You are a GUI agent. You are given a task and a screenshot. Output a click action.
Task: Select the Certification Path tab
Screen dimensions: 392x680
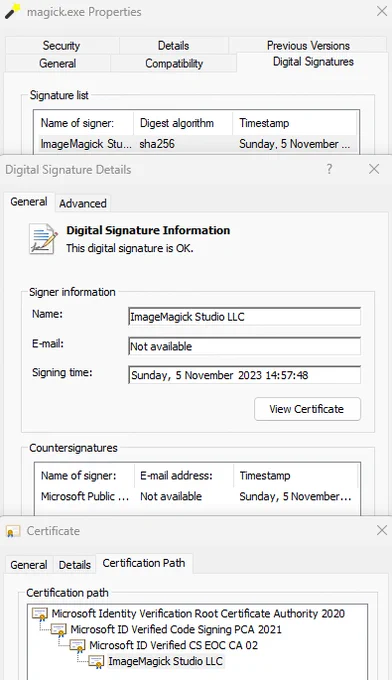144,563
